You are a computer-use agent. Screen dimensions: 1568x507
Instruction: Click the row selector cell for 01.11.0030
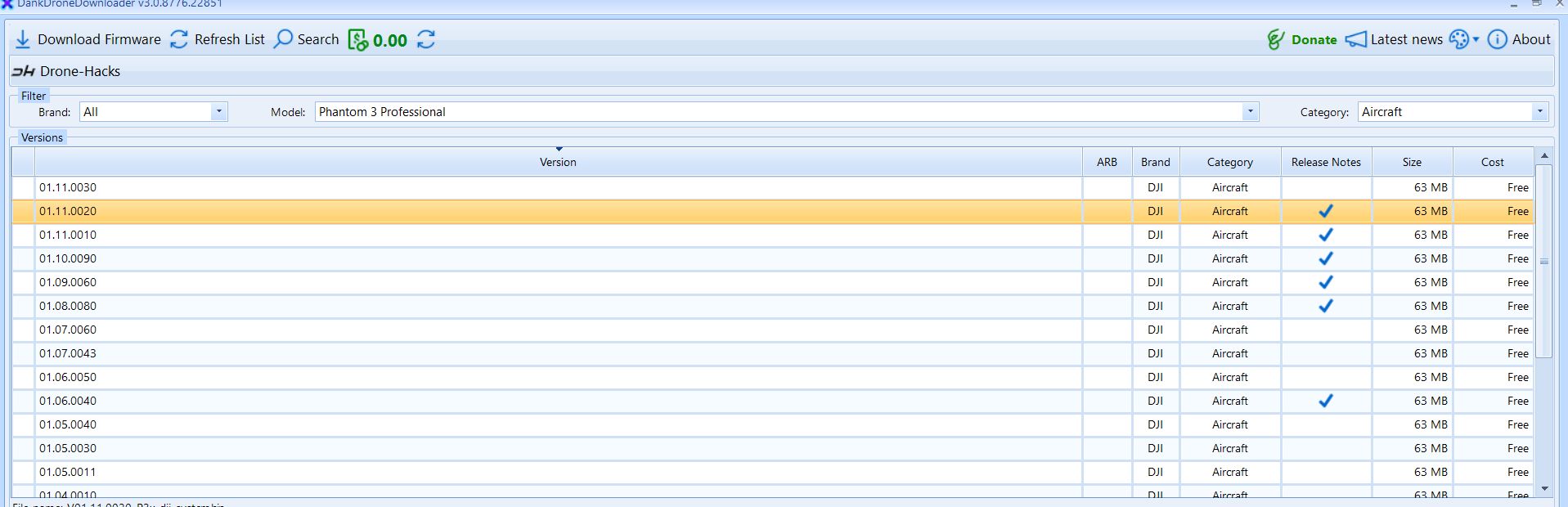point(23,187)
